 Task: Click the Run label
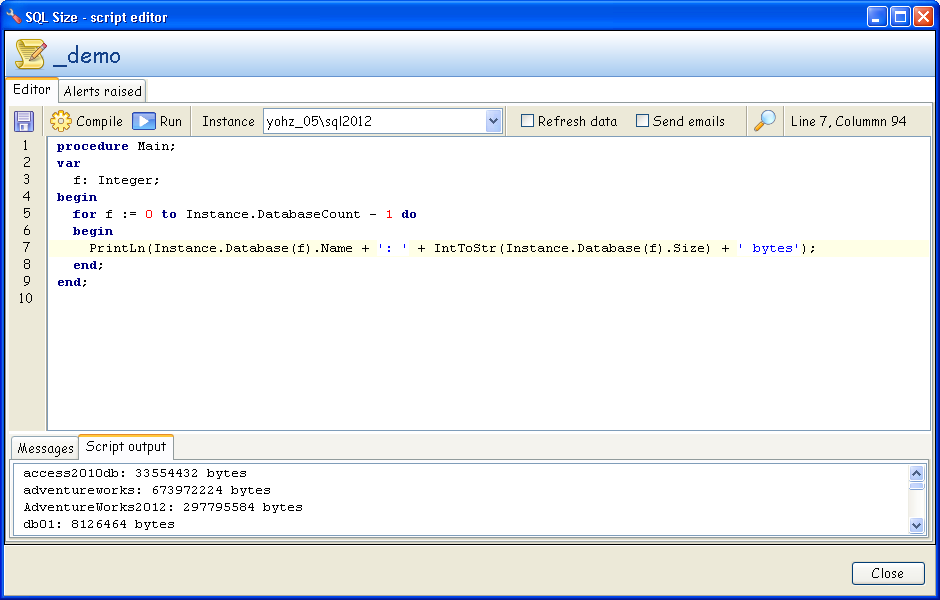tap(171, 121)
